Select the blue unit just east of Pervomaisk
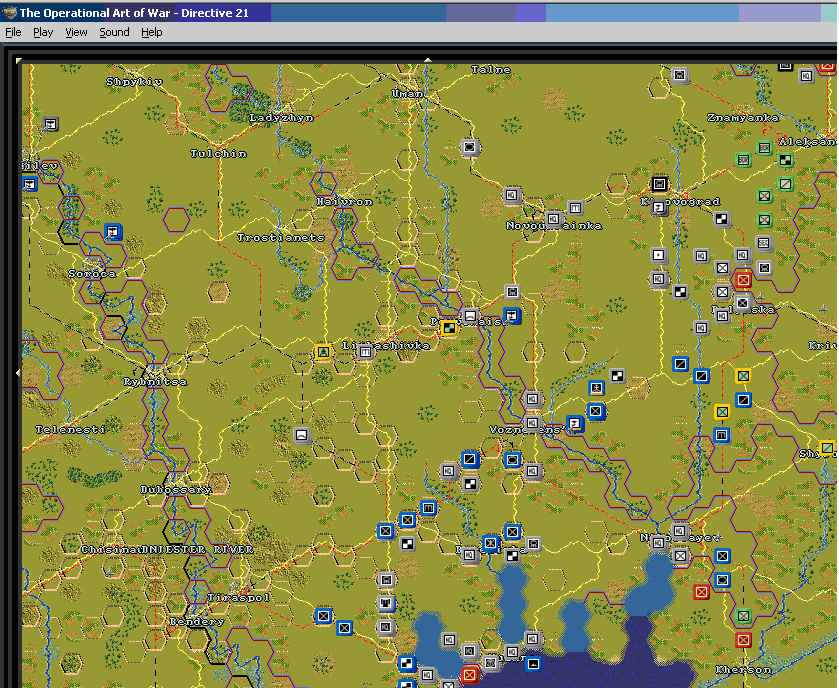The image size is (839, 688). [512, 315]
